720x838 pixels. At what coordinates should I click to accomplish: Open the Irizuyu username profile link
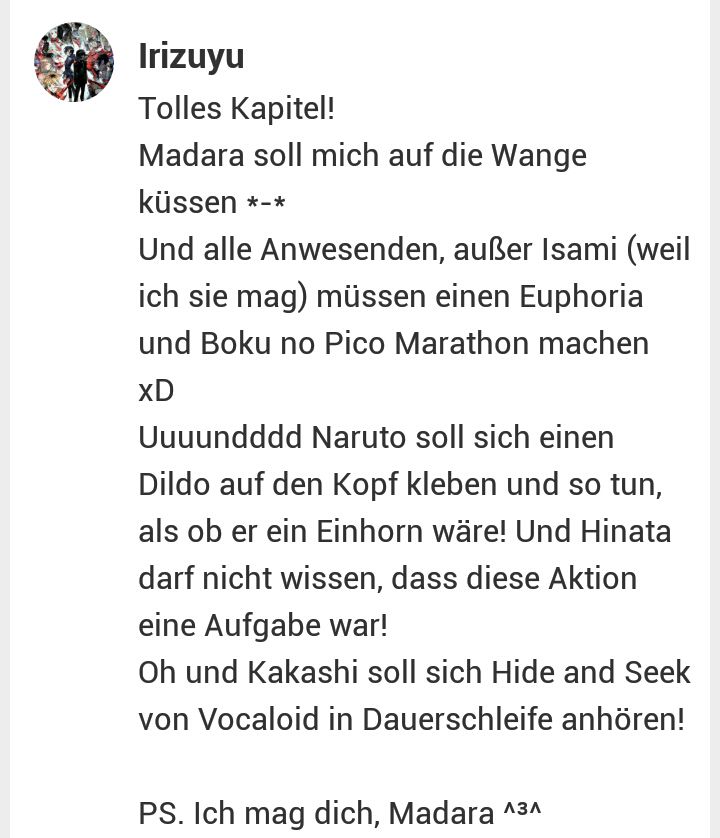[x=191, y=57]
